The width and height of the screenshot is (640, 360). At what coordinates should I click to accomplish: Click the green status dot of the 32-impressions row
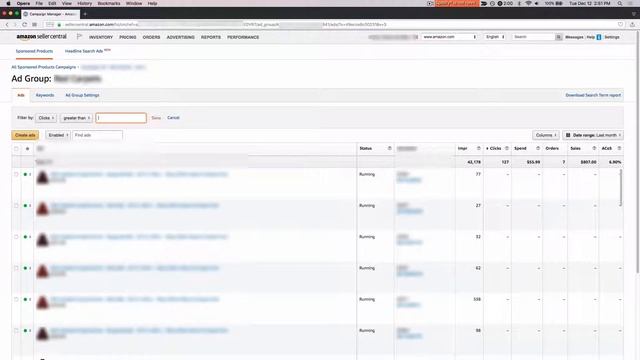click(25, 237)
